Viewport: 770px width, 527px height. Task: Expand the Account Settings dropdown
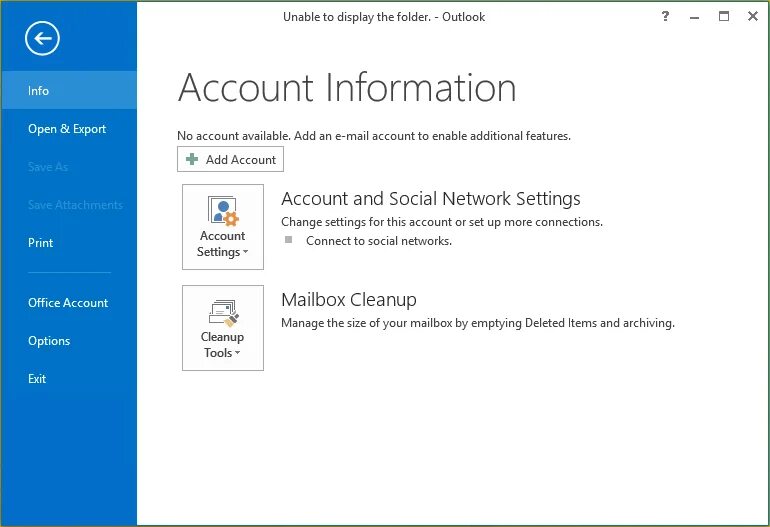pyautogui.click(x=223, y=227)
